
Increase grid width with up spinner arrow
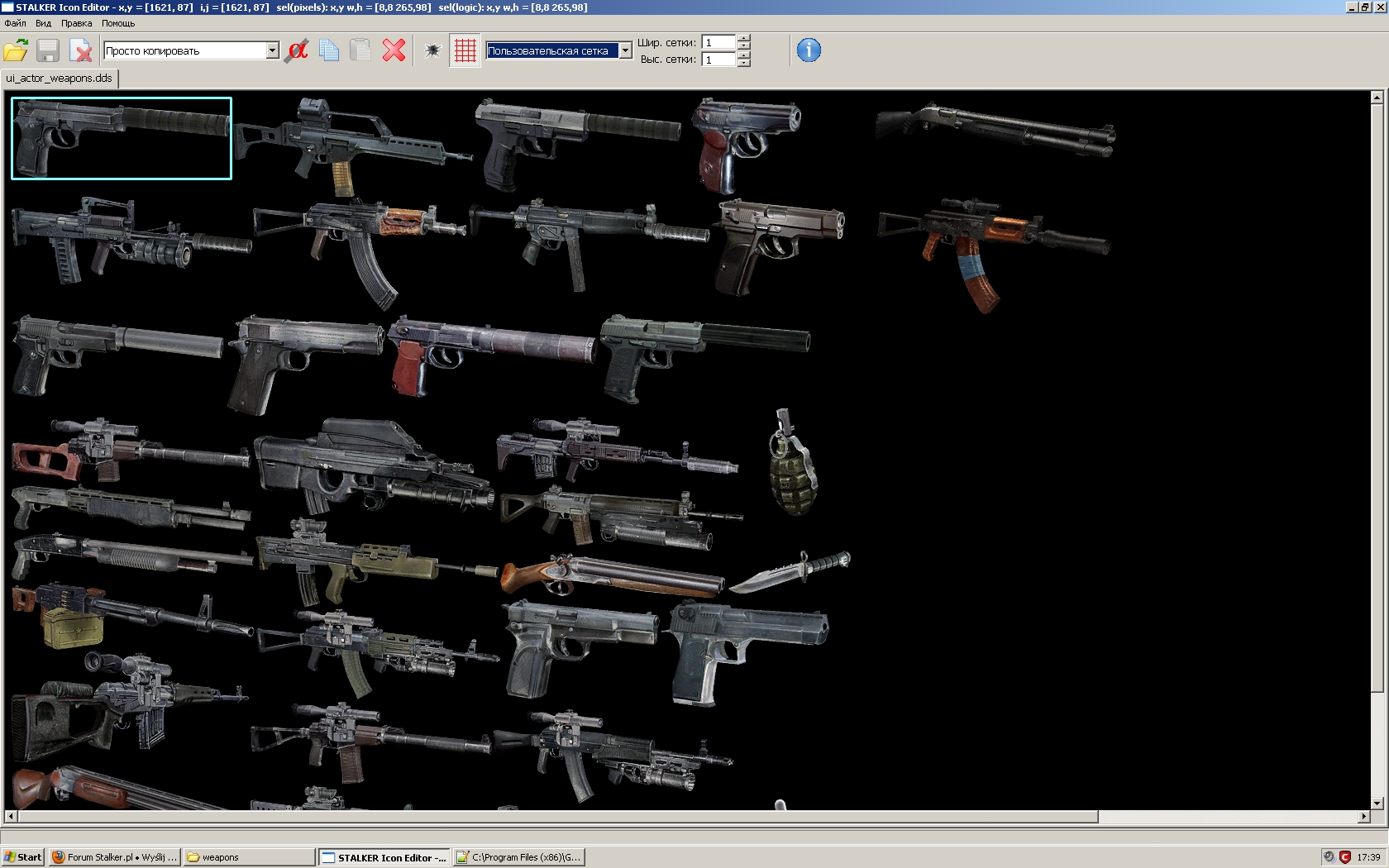pyautogui.click(x=744, y=38)
